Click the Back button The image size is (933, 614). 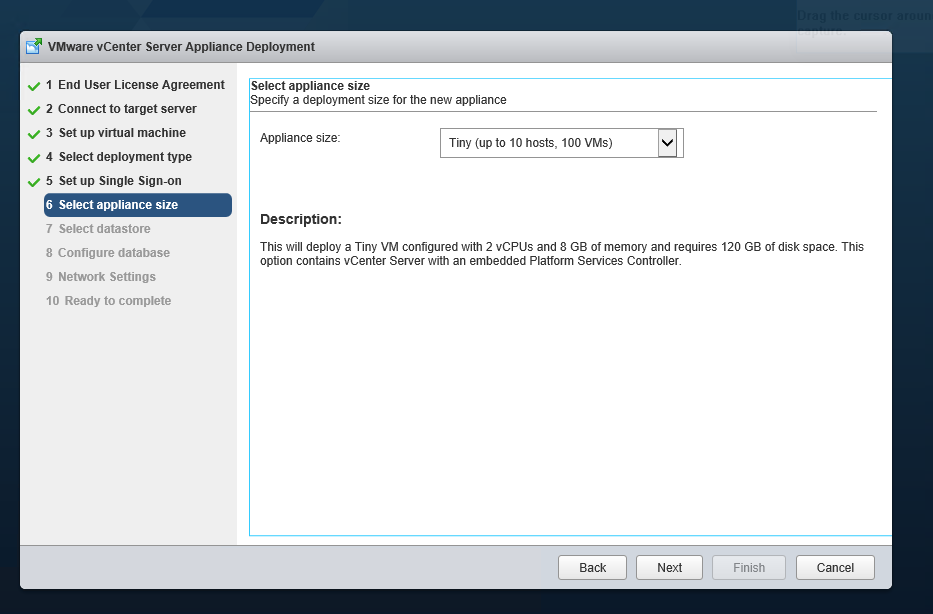(x=592, y=568)
